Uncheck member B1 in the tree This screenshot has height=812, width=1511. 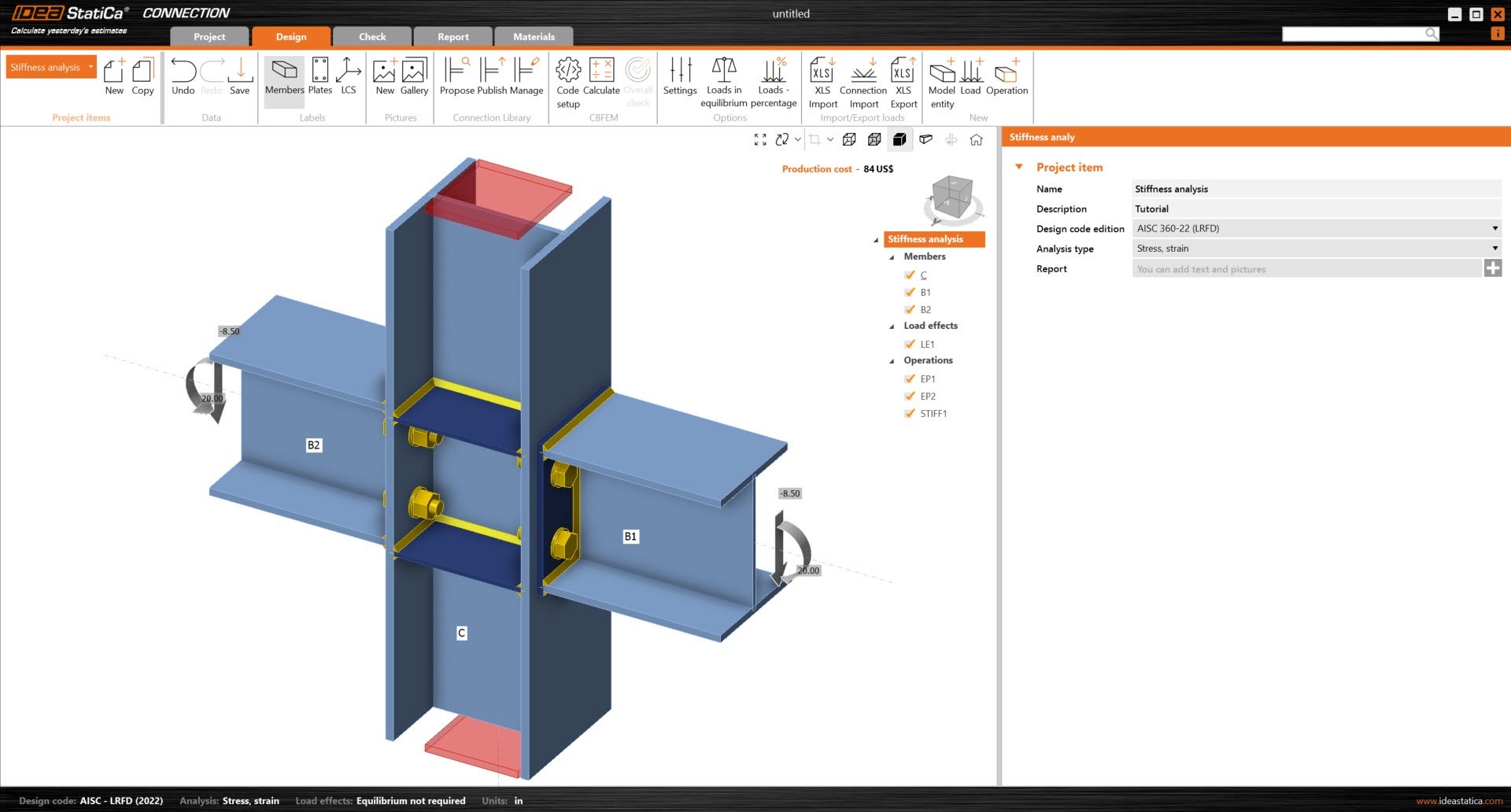click(x=910, y=292)
